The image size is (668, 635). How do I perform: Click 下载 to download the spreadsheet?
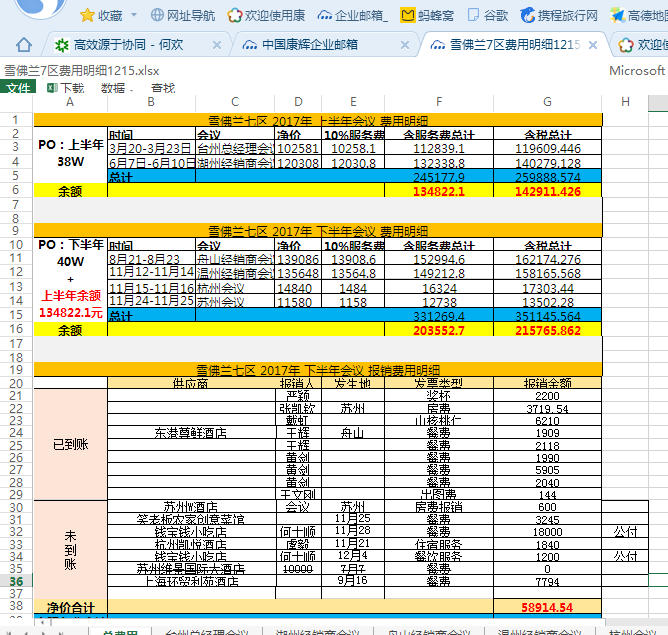click(x=65, y=88)
